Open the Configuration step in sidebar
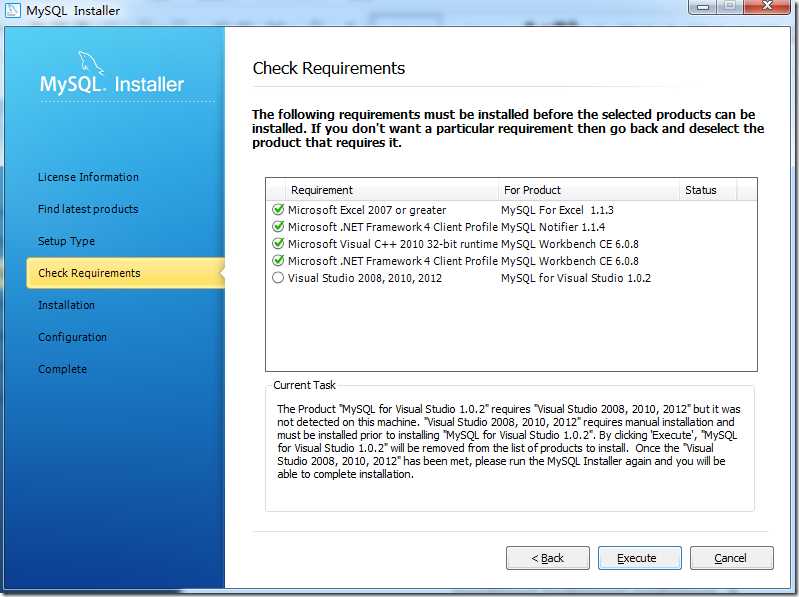 coord(72,337)
